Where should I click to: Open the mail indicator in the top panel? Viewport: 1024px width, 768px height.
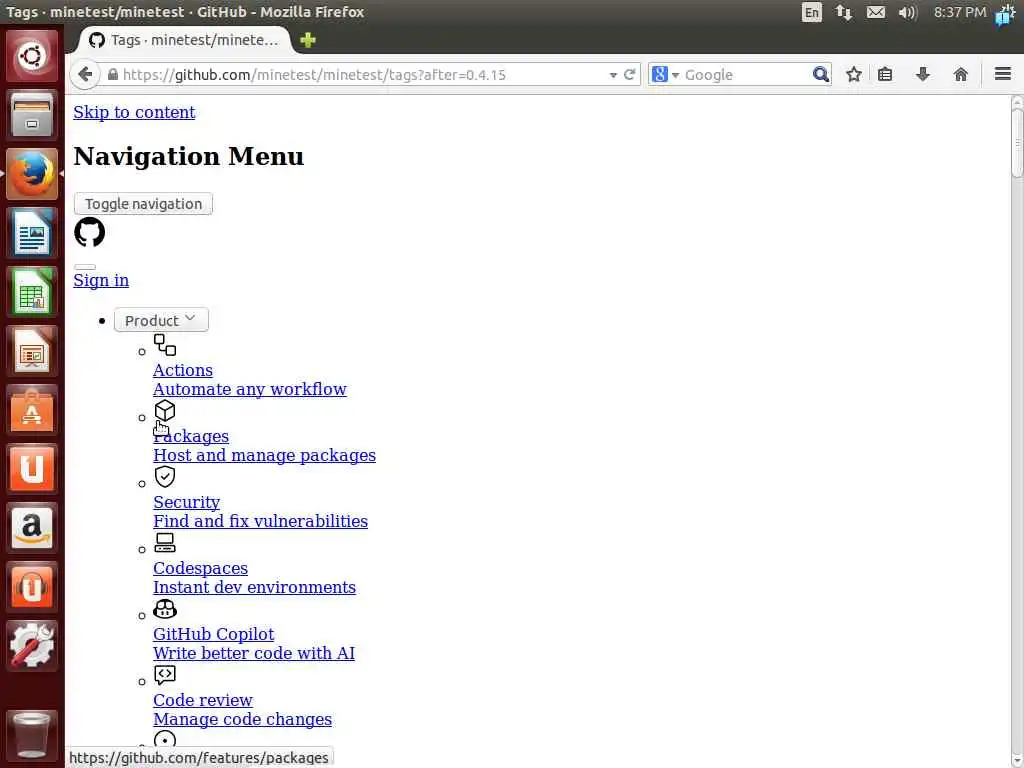[x=876, y=12]
